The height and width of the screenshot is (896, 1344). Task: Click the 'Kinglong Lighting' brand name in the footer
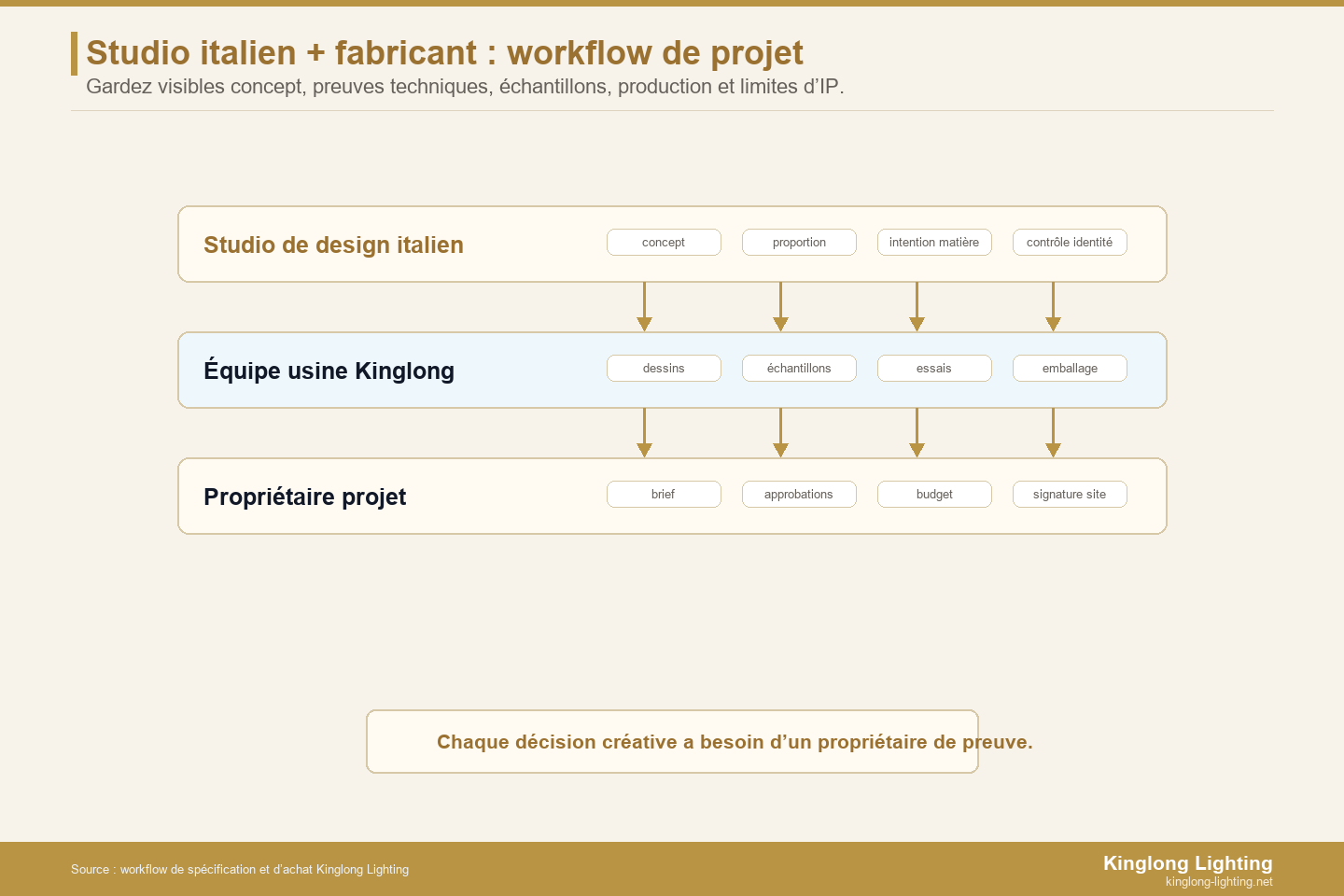click(x=1187, y=862)
